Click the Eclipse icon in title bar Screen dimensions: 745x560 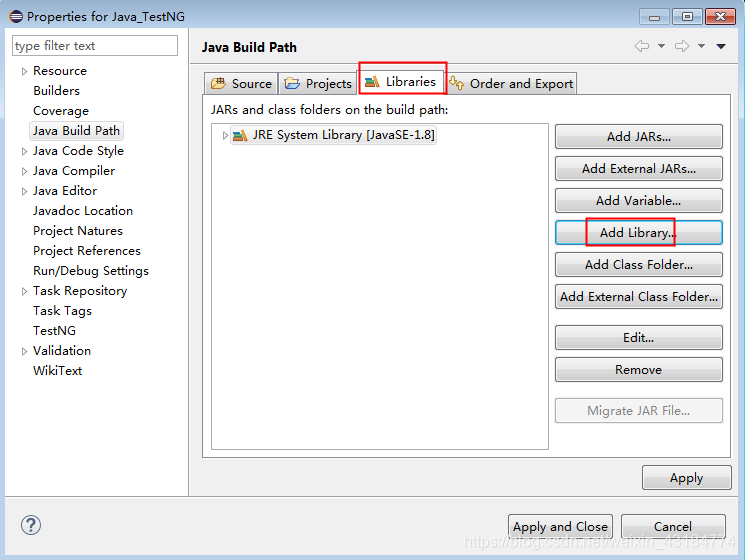tap(16, 17)
